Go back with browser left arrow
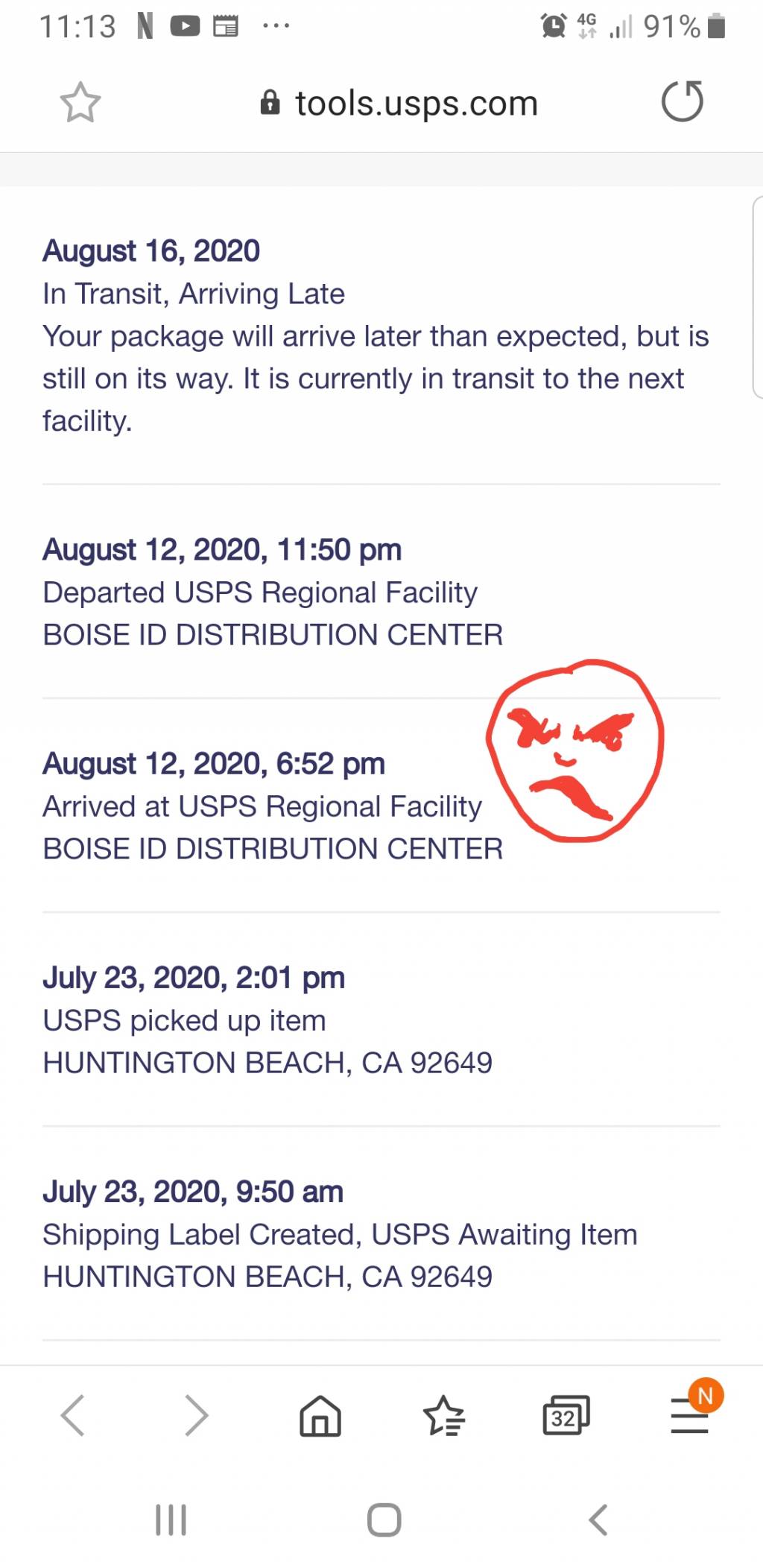The width and height of the screenshot is (763, 1568). point(72,1414)
